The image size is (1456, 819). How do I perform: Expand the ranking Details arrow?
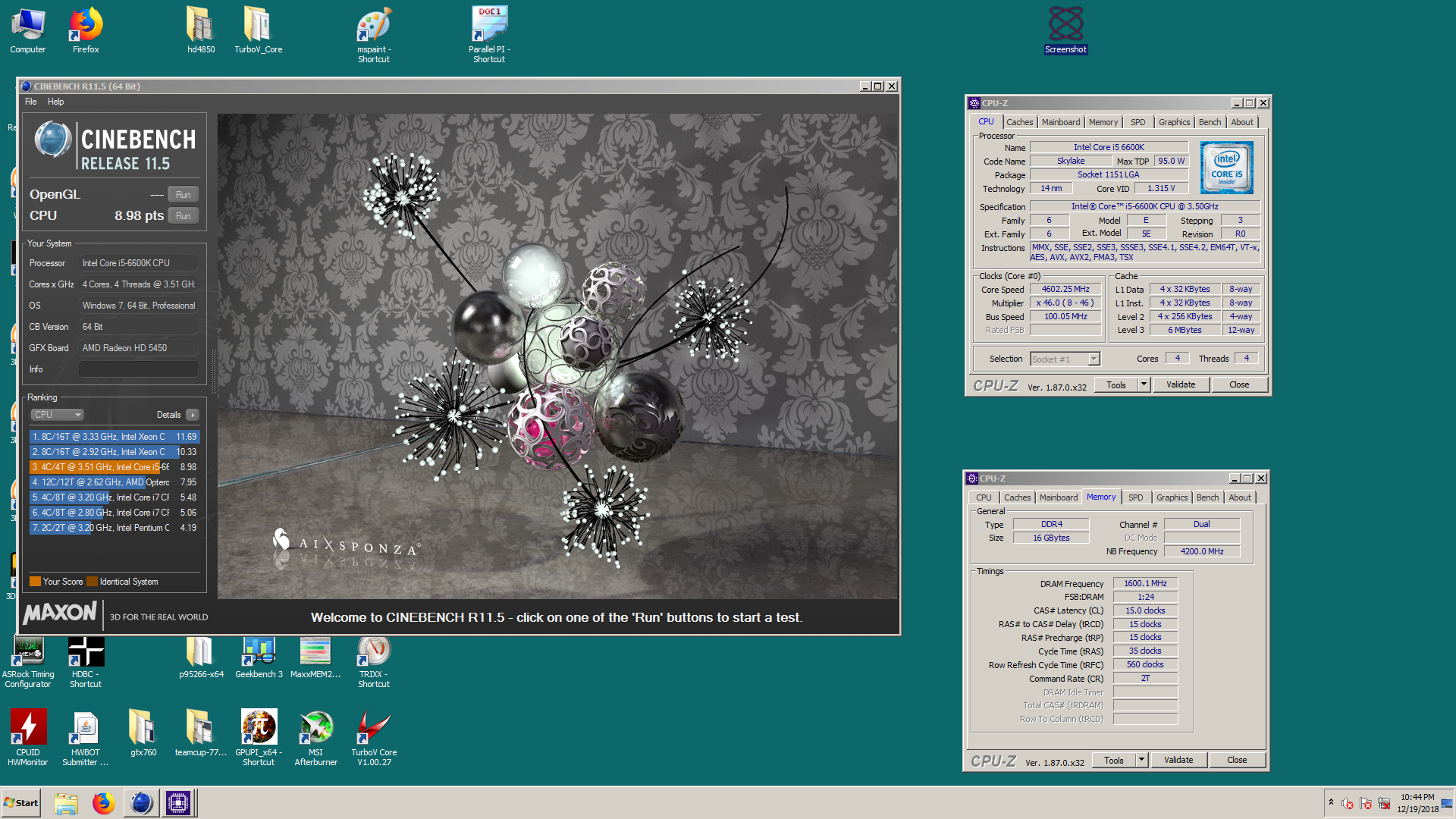pyautogui.click(x=193, y=415)
